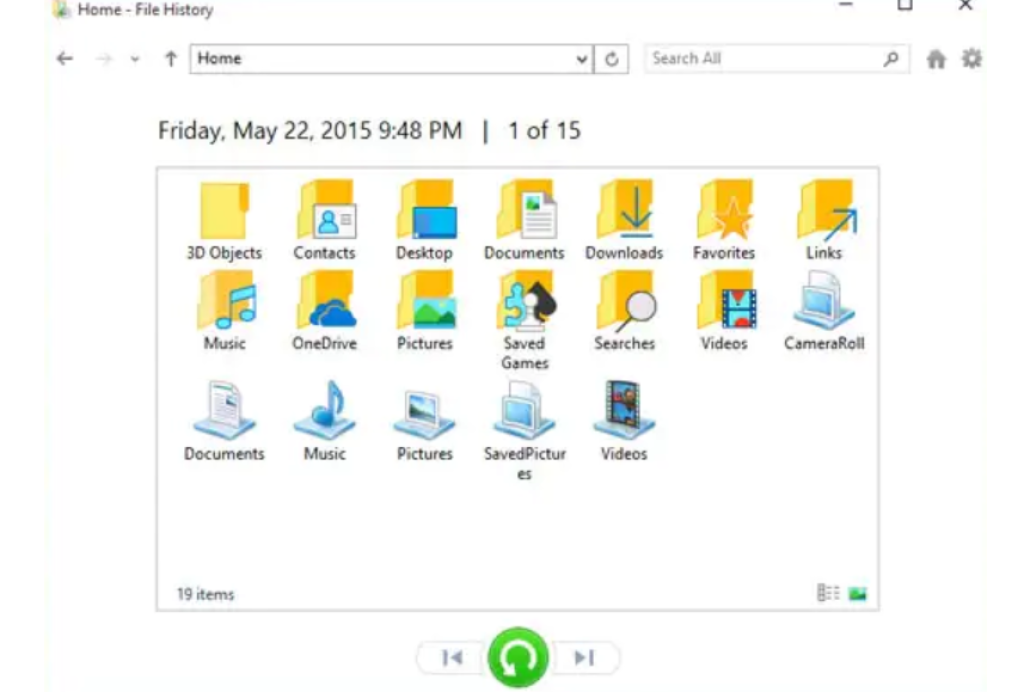Select the Videos library in the bottom row
This screenshot has height=692, width=1024.
click(x=624, y=421)
